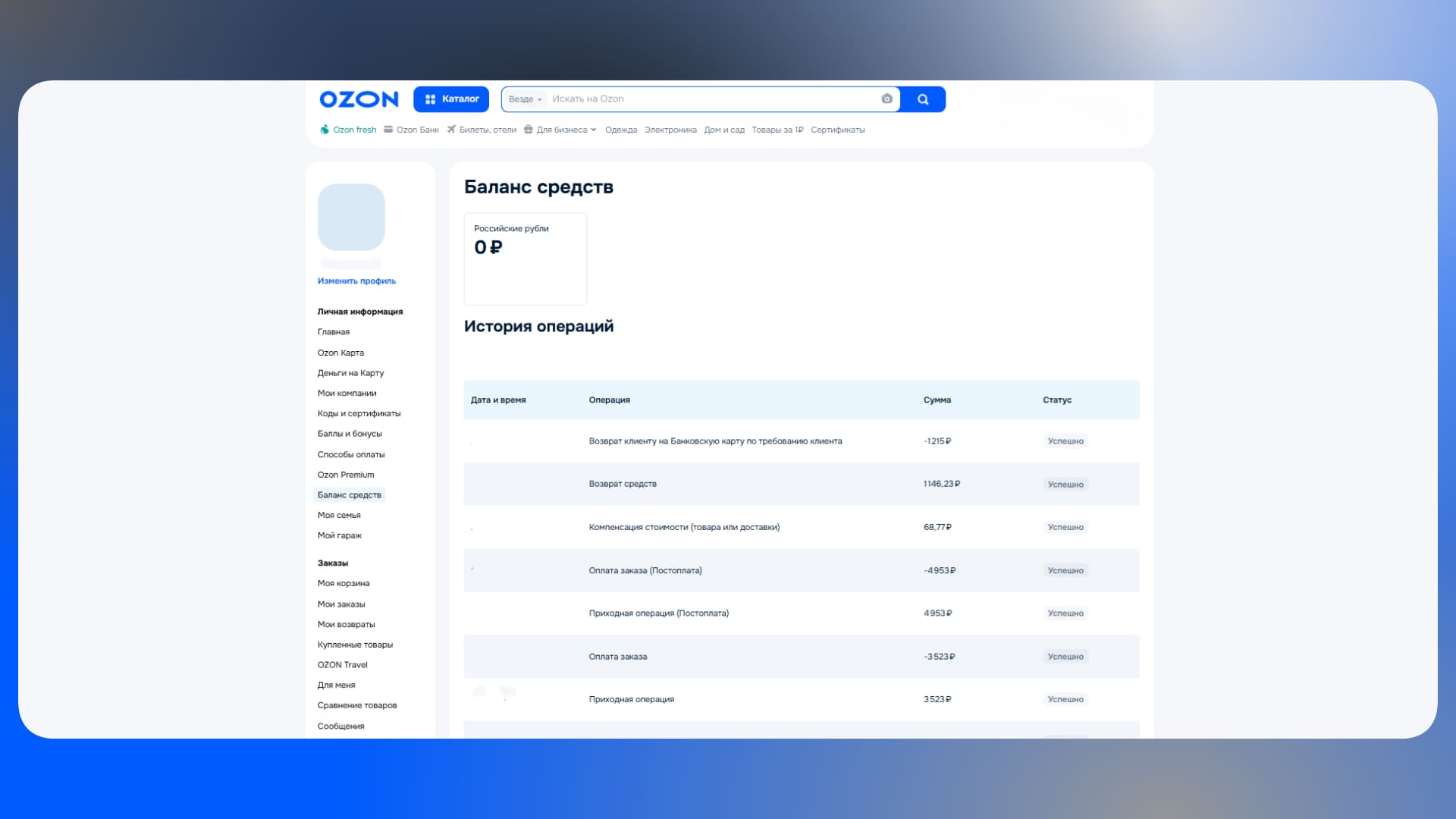1456x819 pixels.
Task: Click Успешно badge in the -4953 ₽ row
Action: 1065,570
